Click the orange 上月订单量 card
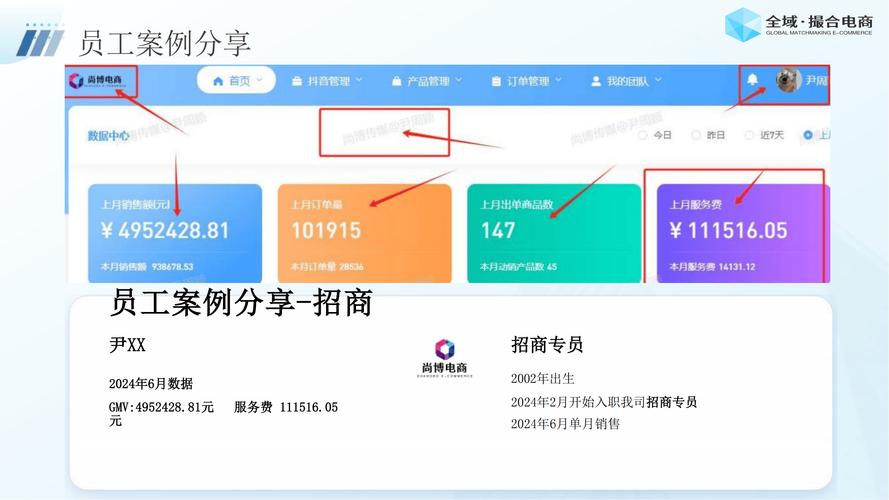 [365, 233]
